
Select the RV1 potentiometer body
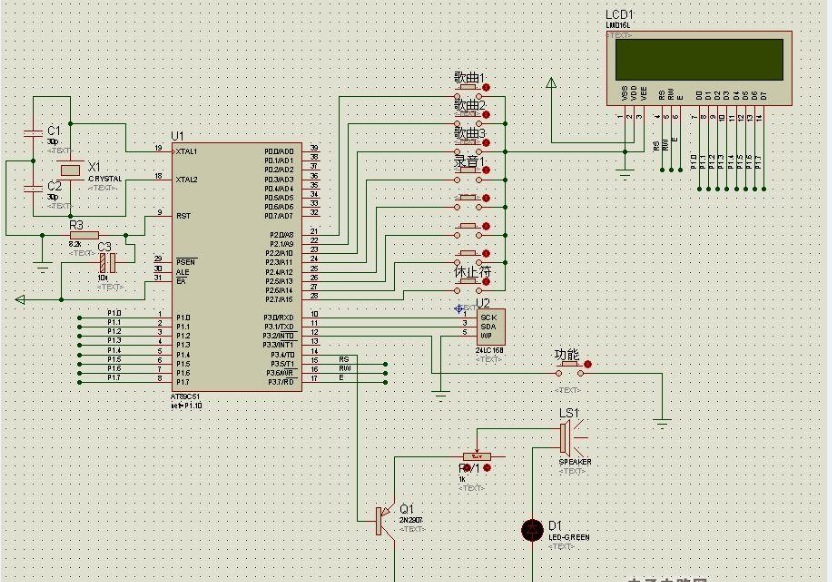[x=477, y=456]
